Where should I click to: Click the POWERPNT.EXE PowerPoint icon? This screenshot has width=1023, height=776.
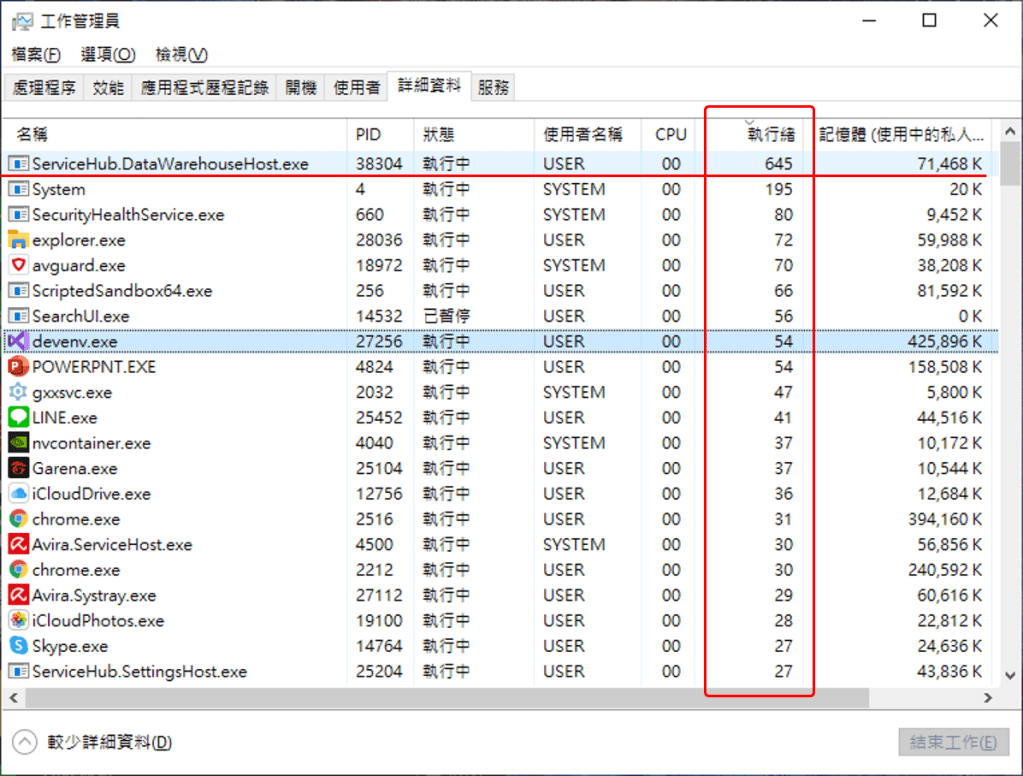click(x=18, y=367)
